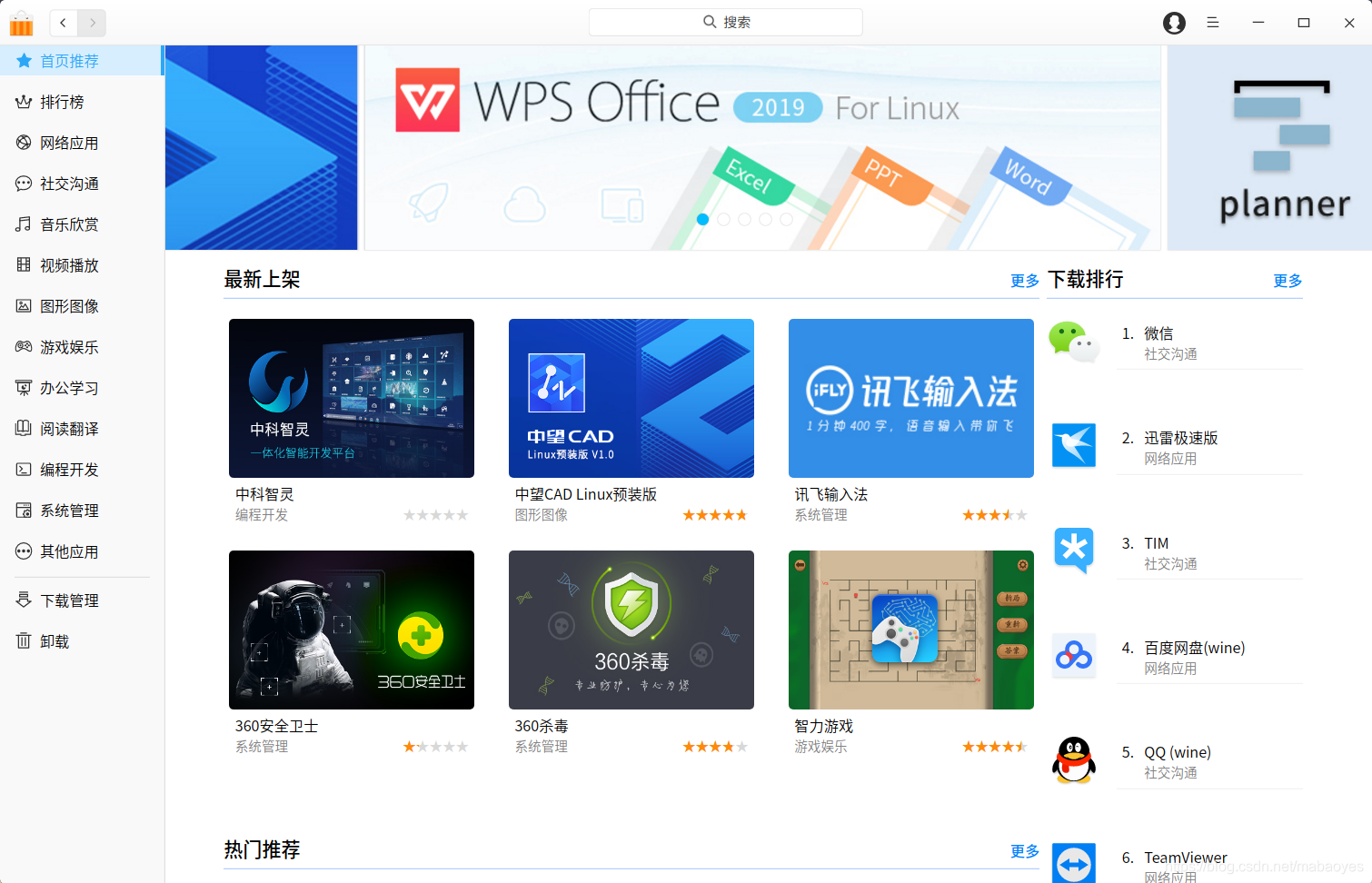Open the 智力游戏 app thumbnail
The height and width of the screenshot is (883, 1372).
pyautogui.click(x=911, y=630)
